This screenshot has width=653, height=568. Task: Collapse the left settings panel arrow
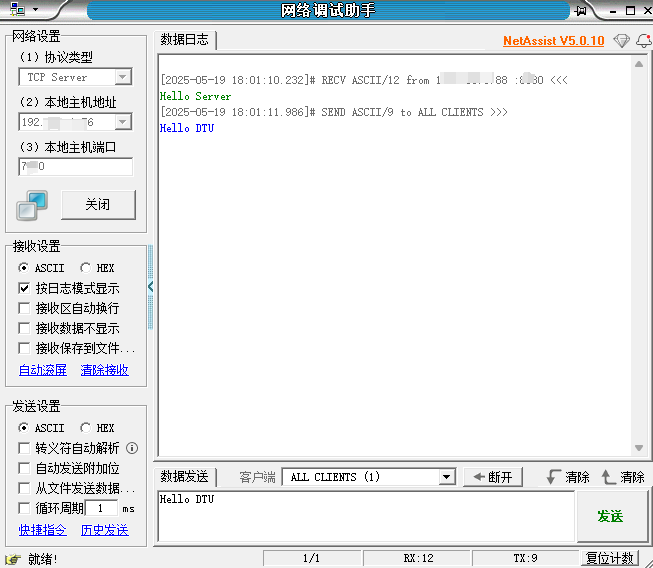(150, 286)
